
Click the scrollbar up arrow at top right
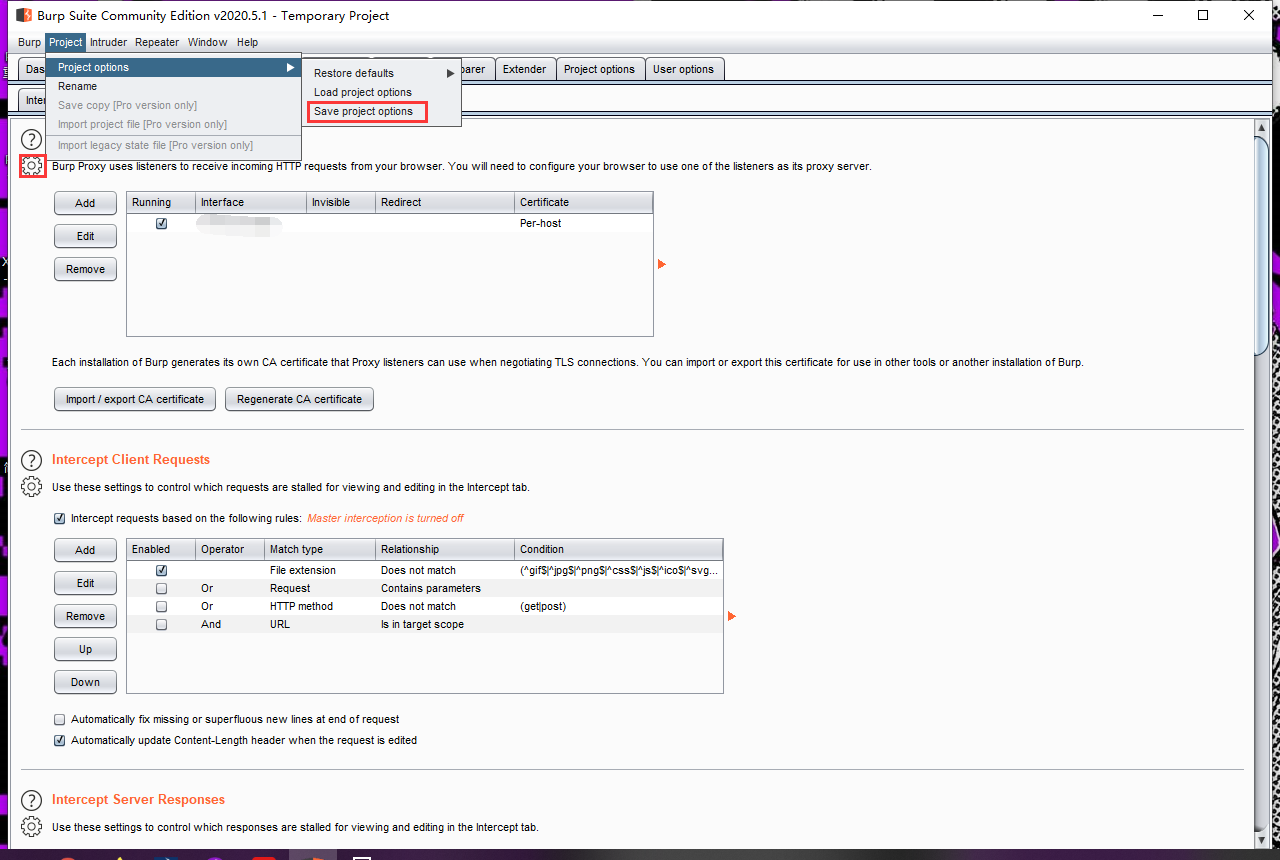click(1262, 127)
